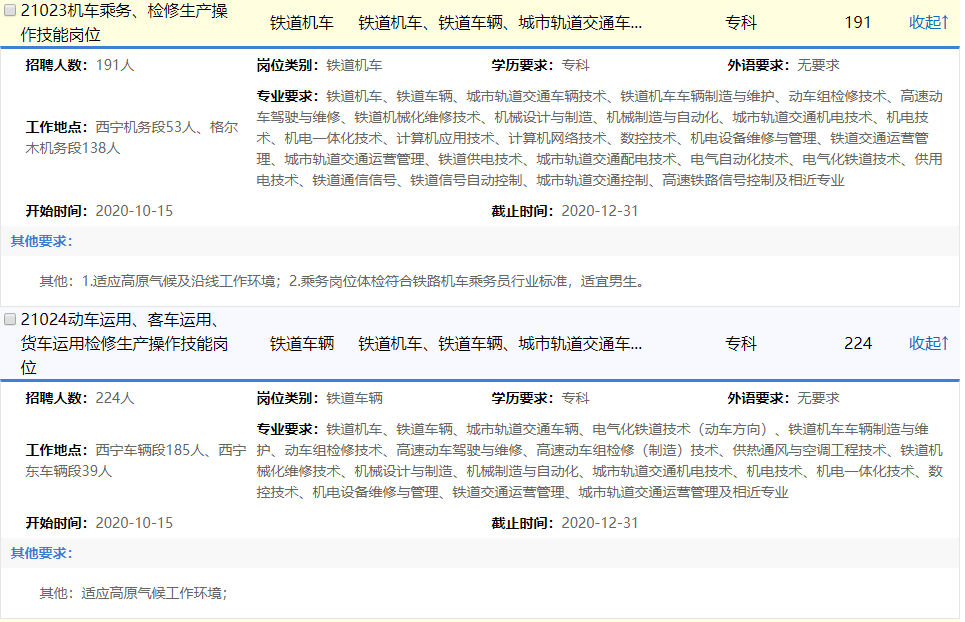
Task: Click the 224 headcount in the header row
Action: [x=857, y=343]
